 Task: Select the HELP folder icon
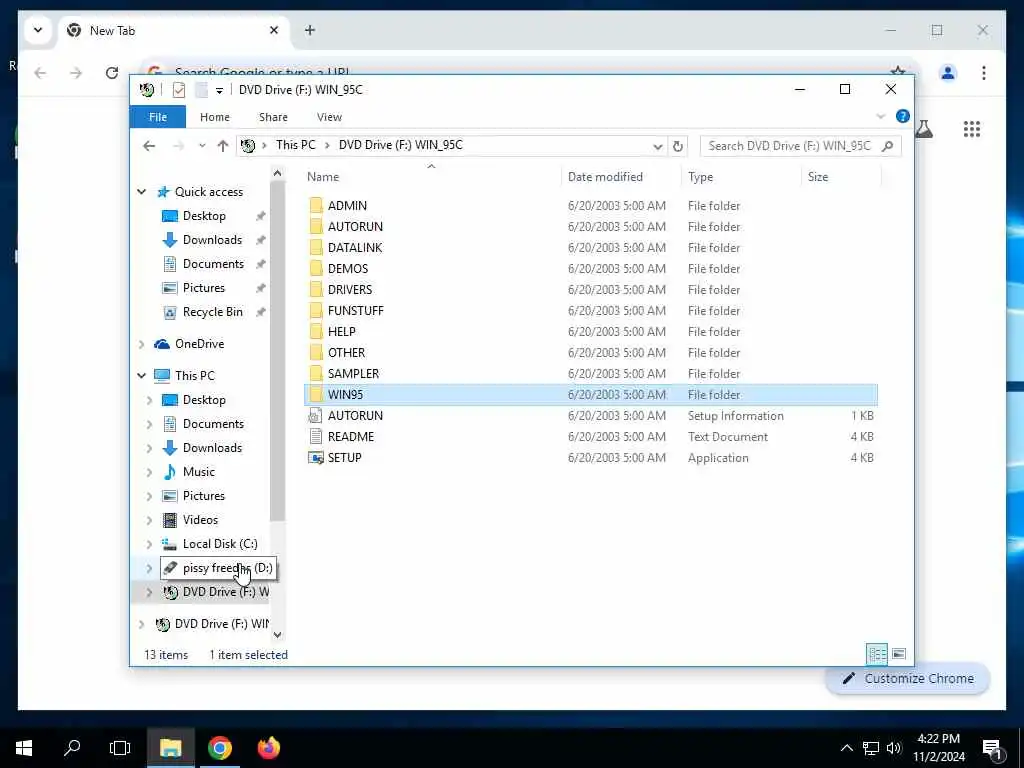click(316, 331)
